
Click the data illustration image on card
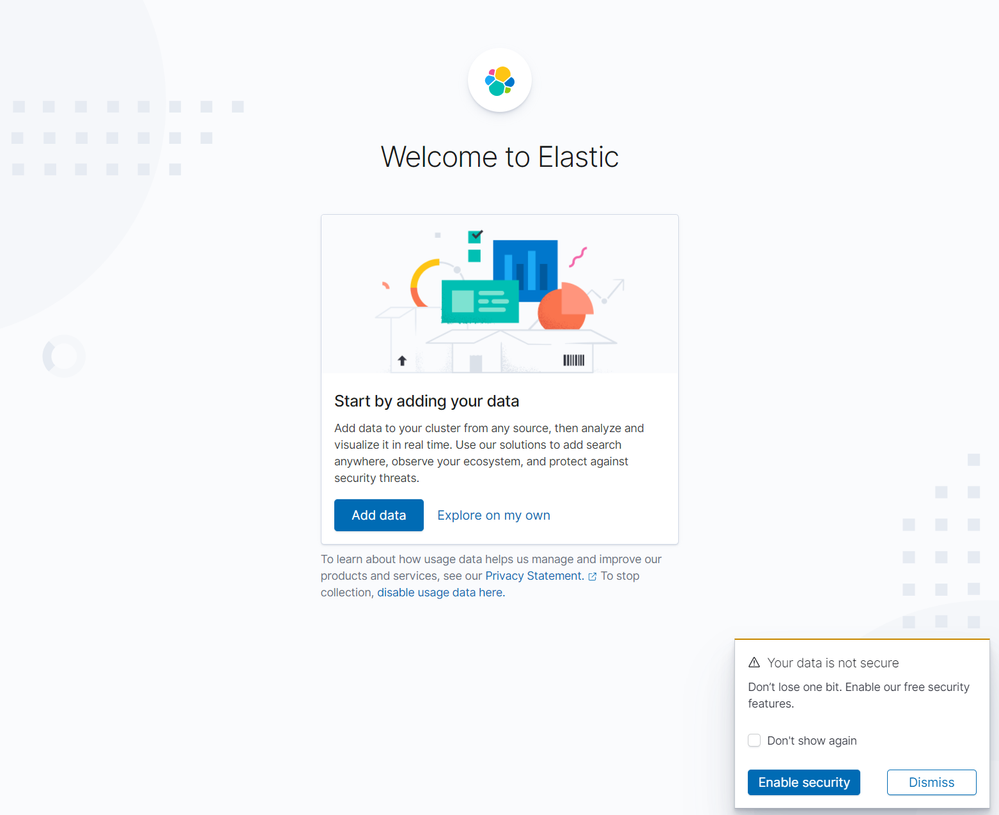click(x=500, y=294)
